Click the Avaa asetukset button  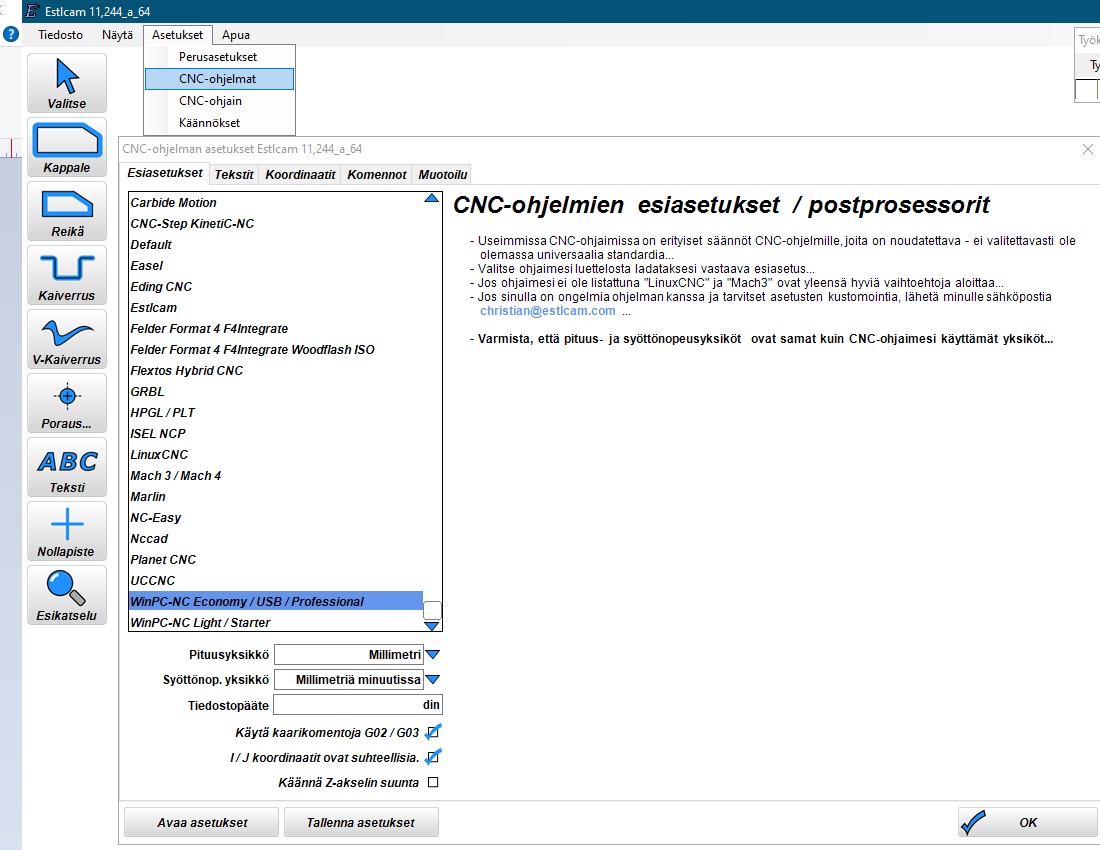click(x=202, y=822)
